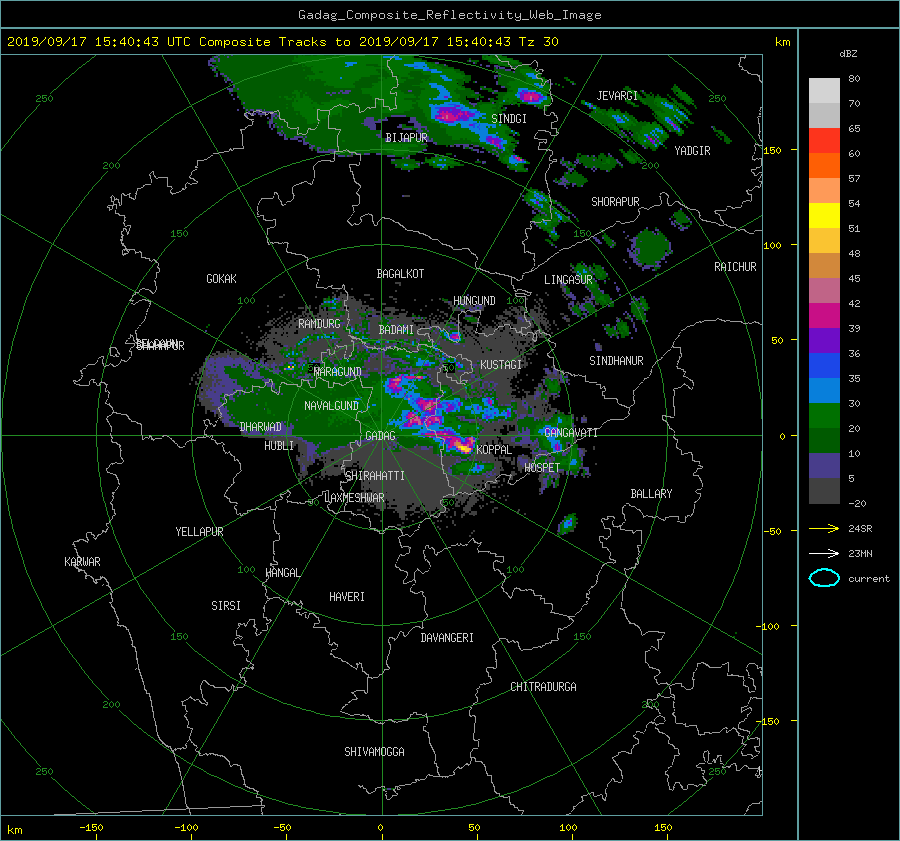Select the 30 dBZ green swatch
Screen dimensions: 900x841
(824, 415)
